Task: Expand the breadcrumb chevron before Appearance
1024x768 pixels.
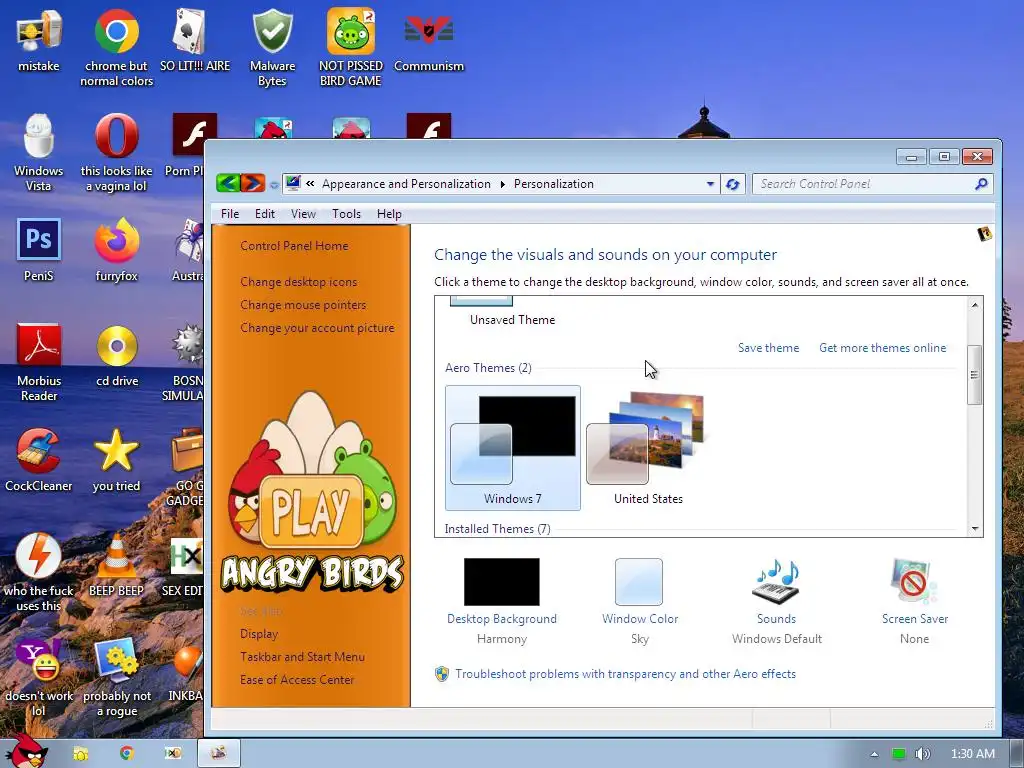Action: (310, 184)
